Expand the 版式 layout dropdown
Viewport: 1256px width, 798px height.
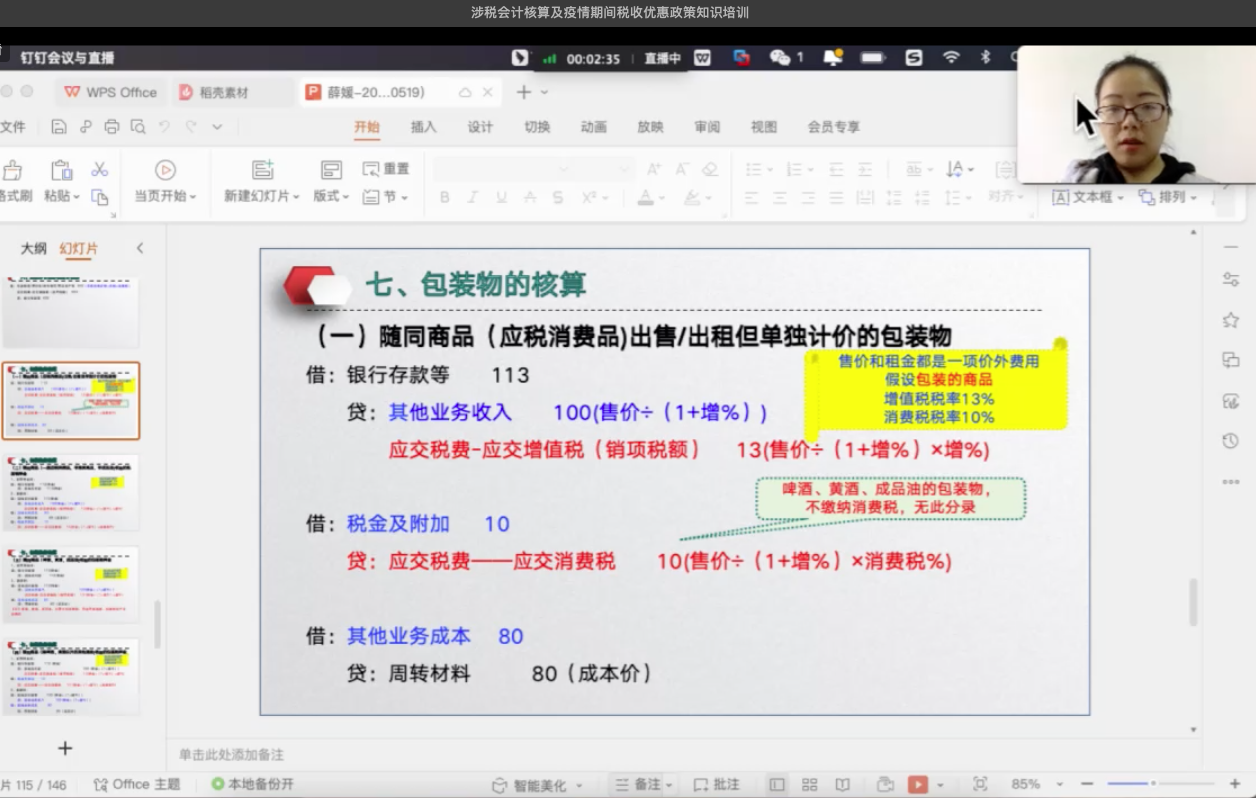click(x=331, y=196)
